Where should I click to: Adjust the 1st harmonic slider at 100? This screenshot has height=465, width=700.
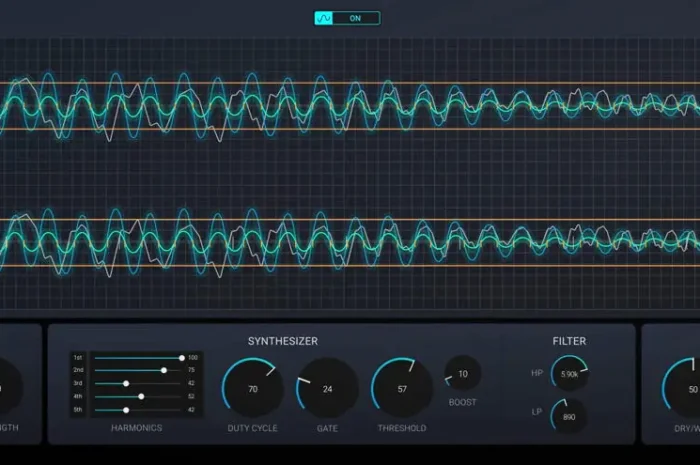coord(182,358)
